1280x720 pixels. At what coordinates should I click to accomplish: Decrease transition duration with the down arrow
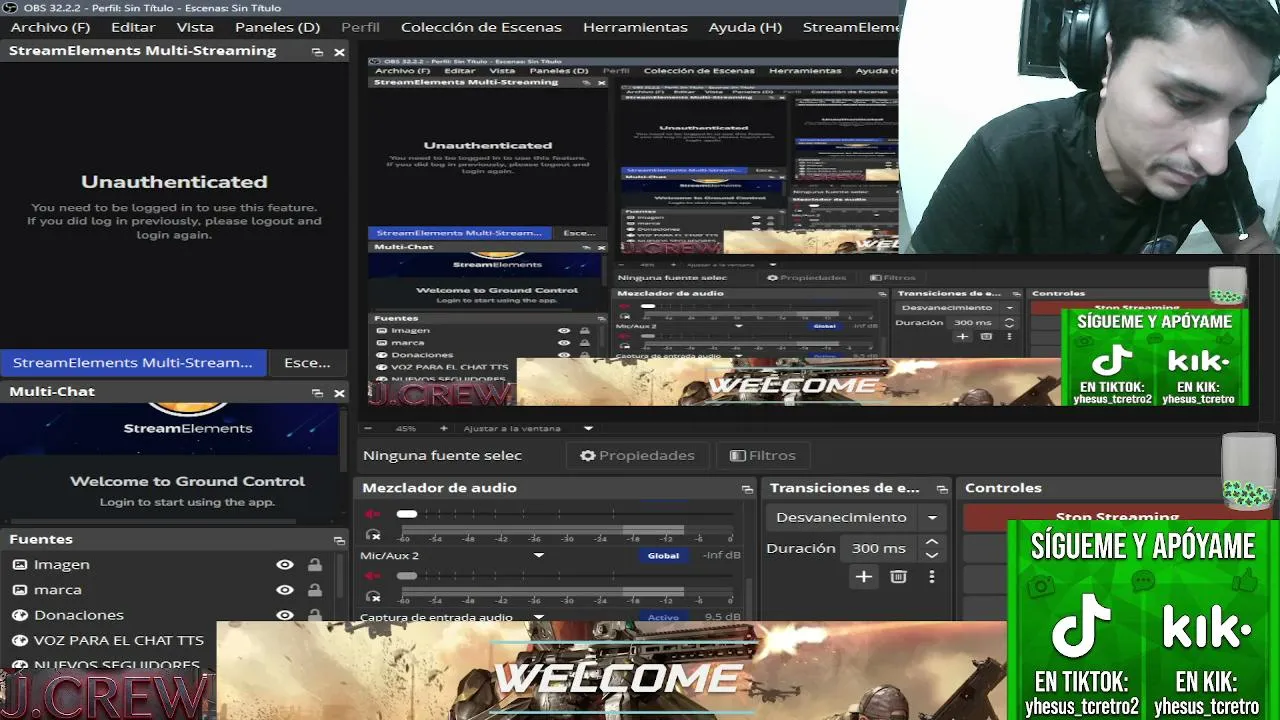[932, 555]
